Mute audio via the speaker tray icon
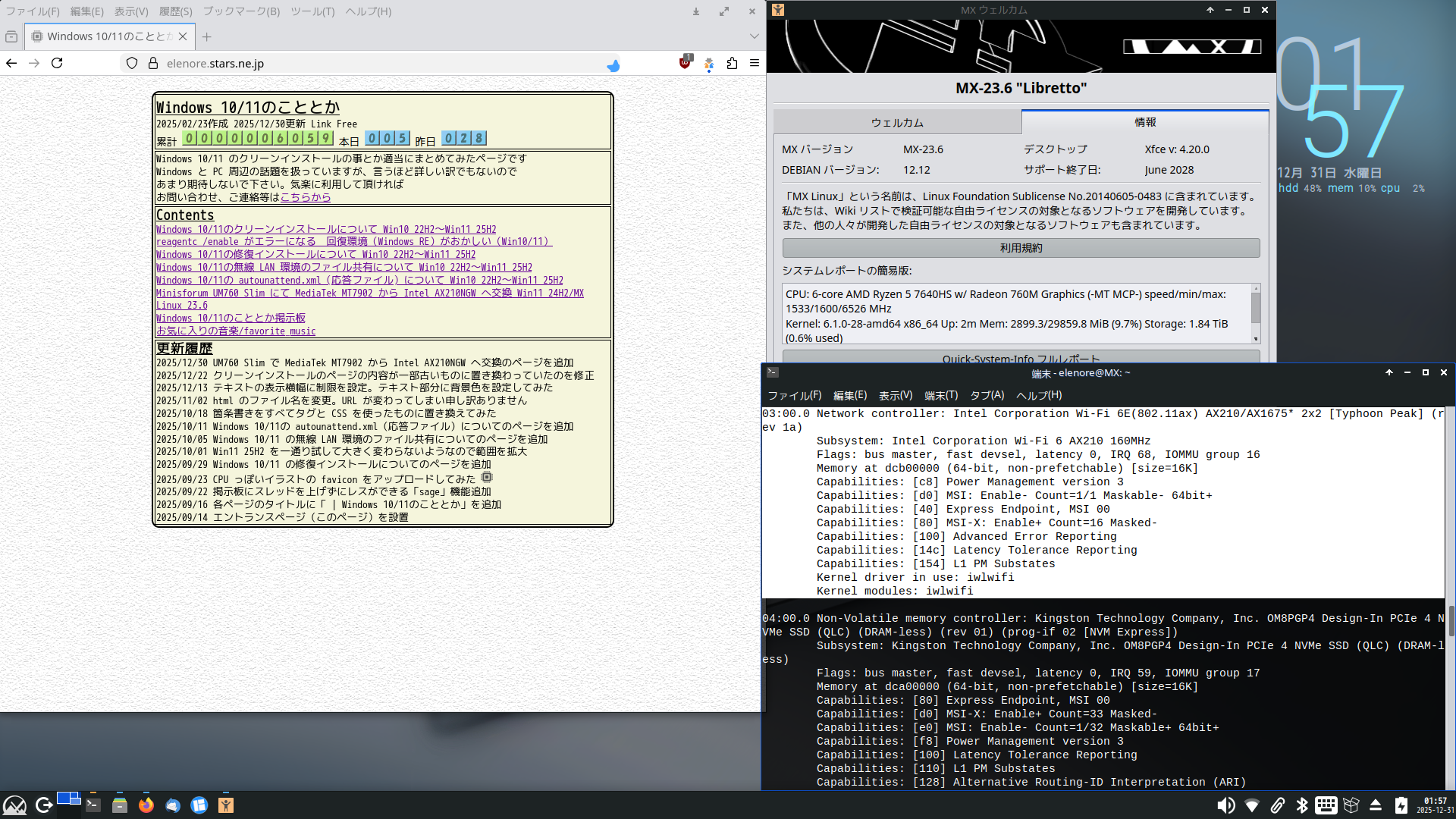Screen dimensions: 1456x819 pyautogui.click(x=1226, y=805)
